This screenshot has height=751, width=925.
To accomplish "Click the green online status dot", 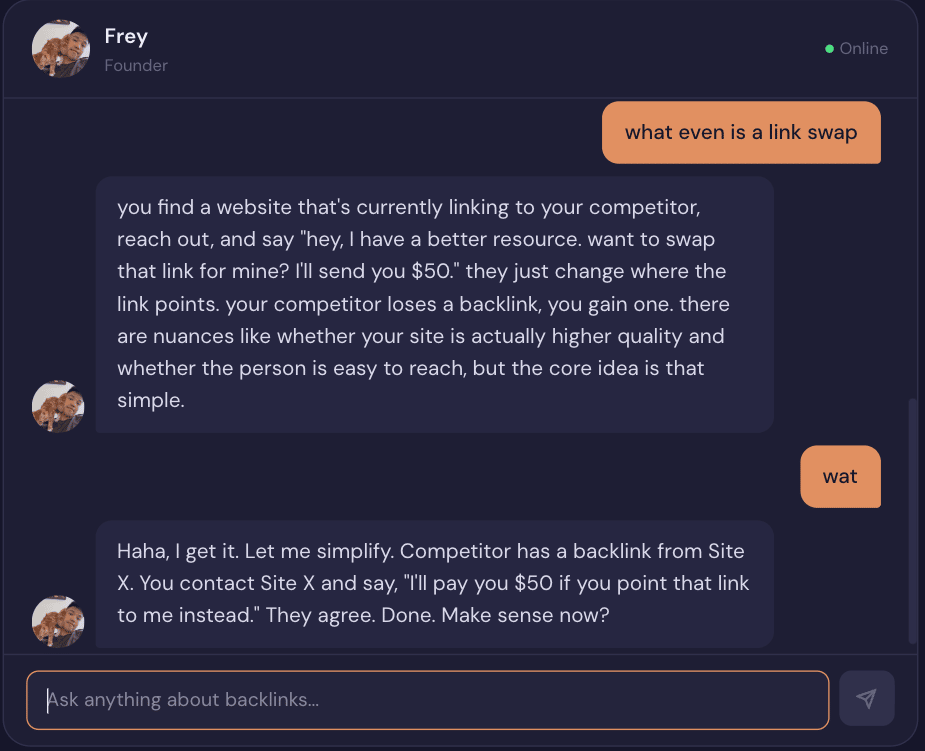I will click(829, 49).
